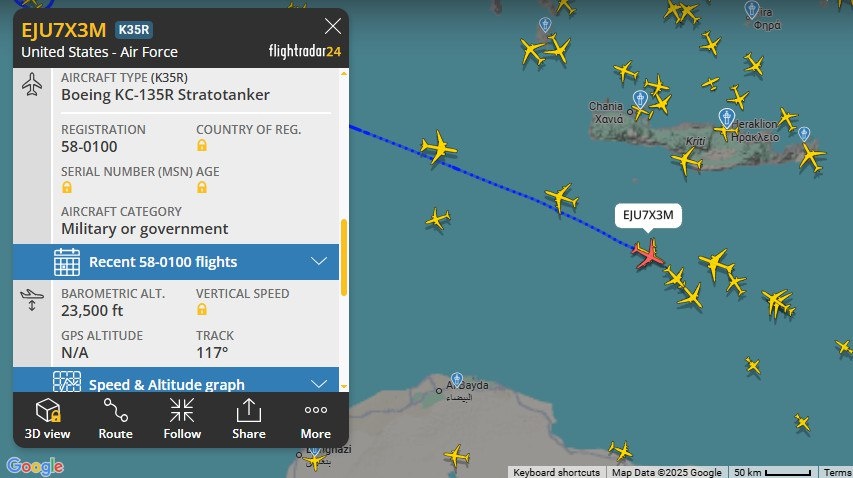Image resolution: width=853 pixels, height=478 pixels.
Task: Click the K35R aircraft type badge
Action: 134,30
